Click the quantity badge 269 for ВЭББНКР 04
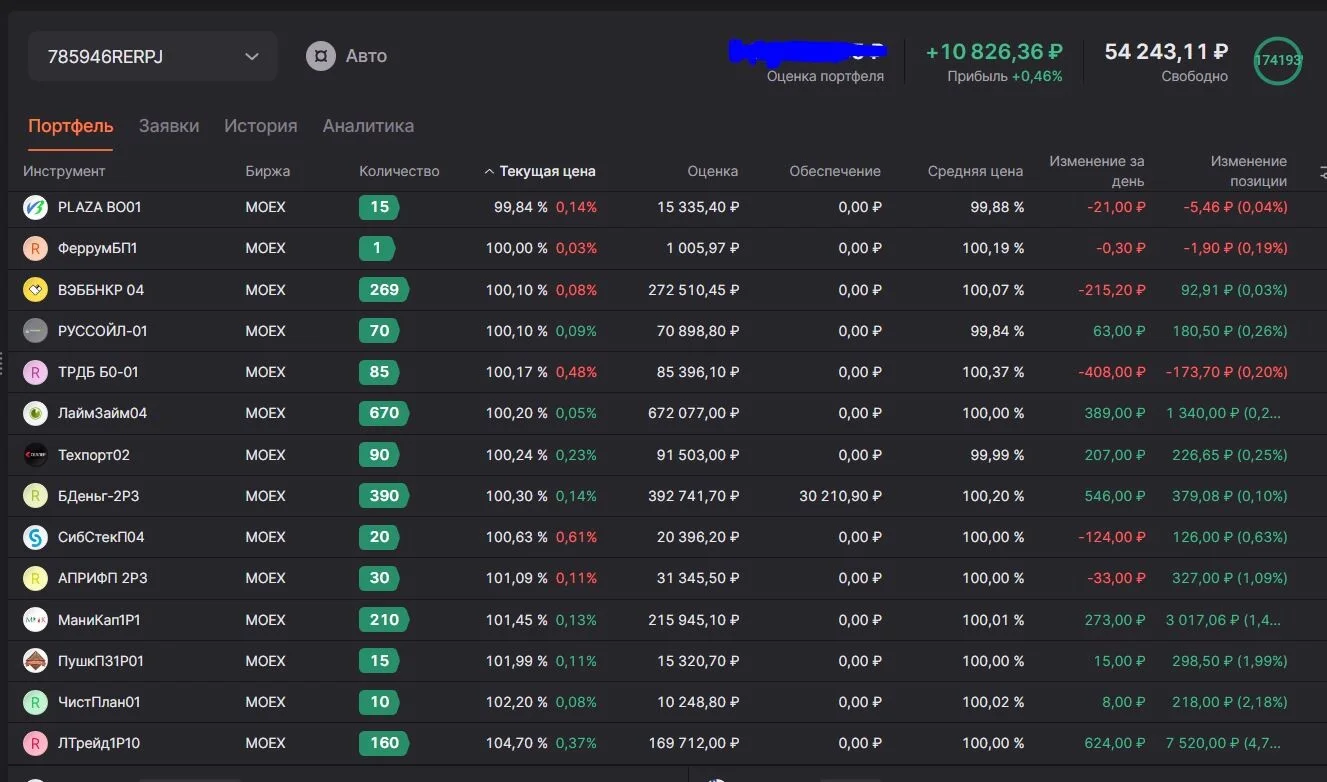 [x=384, y=290]
